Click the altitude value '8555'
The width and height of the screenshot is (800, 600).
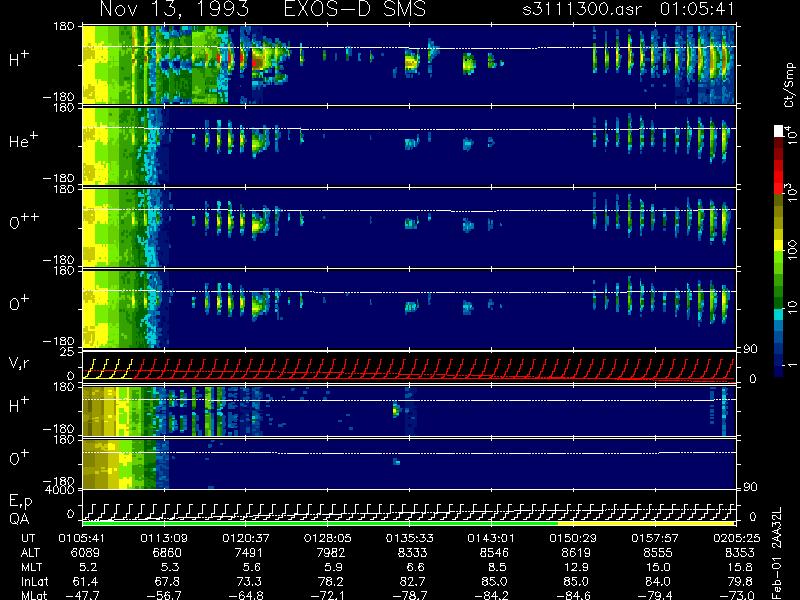658,553
